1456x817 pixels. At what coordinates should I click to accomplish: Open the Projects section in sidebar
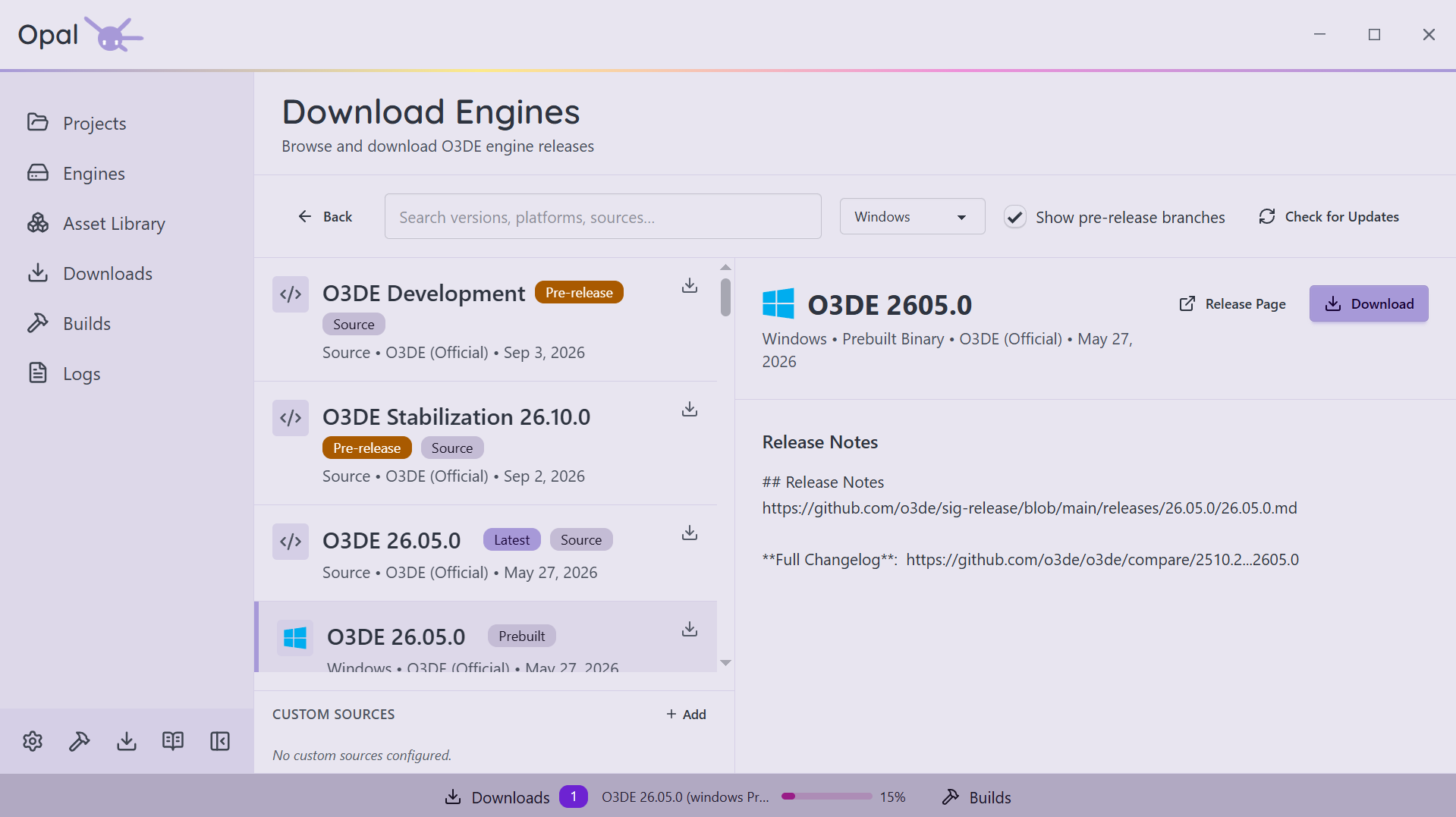coord(76,123)
